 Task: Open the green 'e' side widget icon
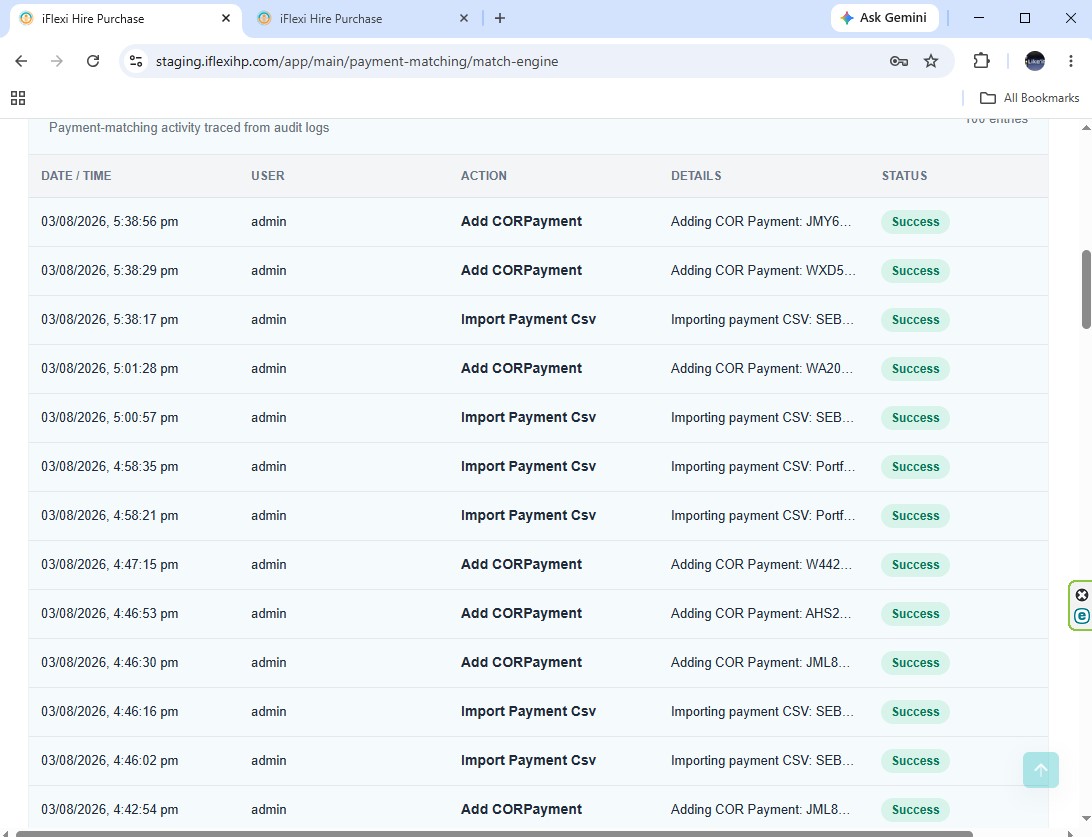click(1082, 616)
